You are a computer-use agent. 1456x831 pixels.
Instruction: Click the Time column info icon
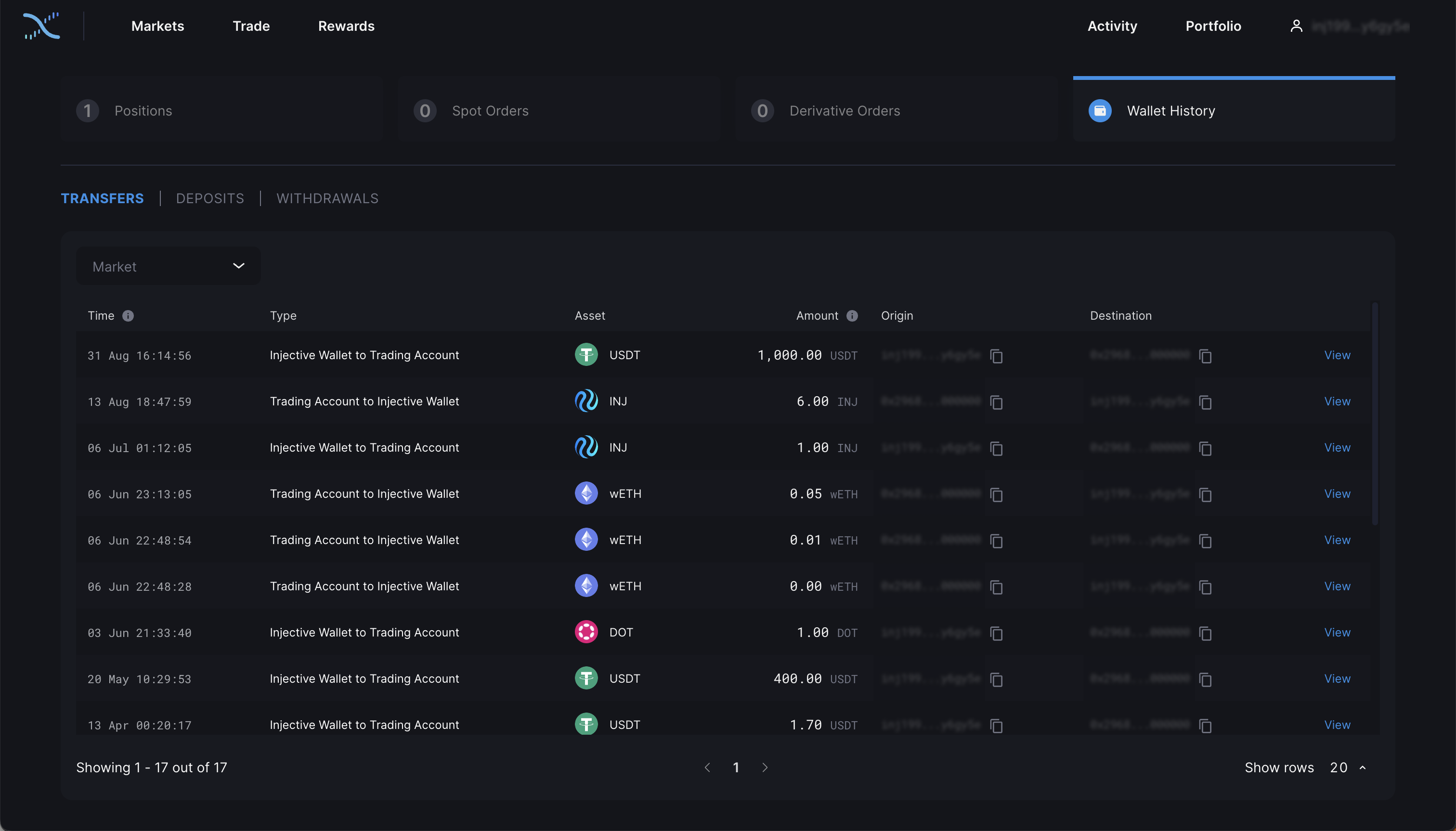(128, 316)
